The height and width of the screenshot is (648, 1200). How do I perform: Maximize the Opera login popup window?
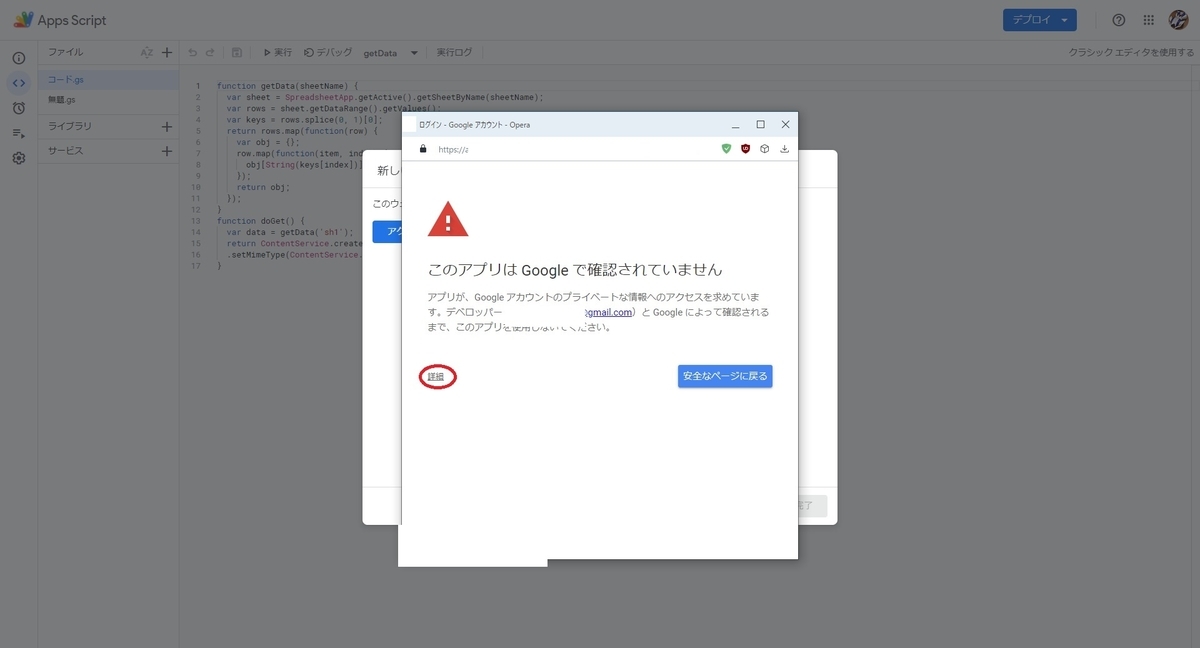760,125
